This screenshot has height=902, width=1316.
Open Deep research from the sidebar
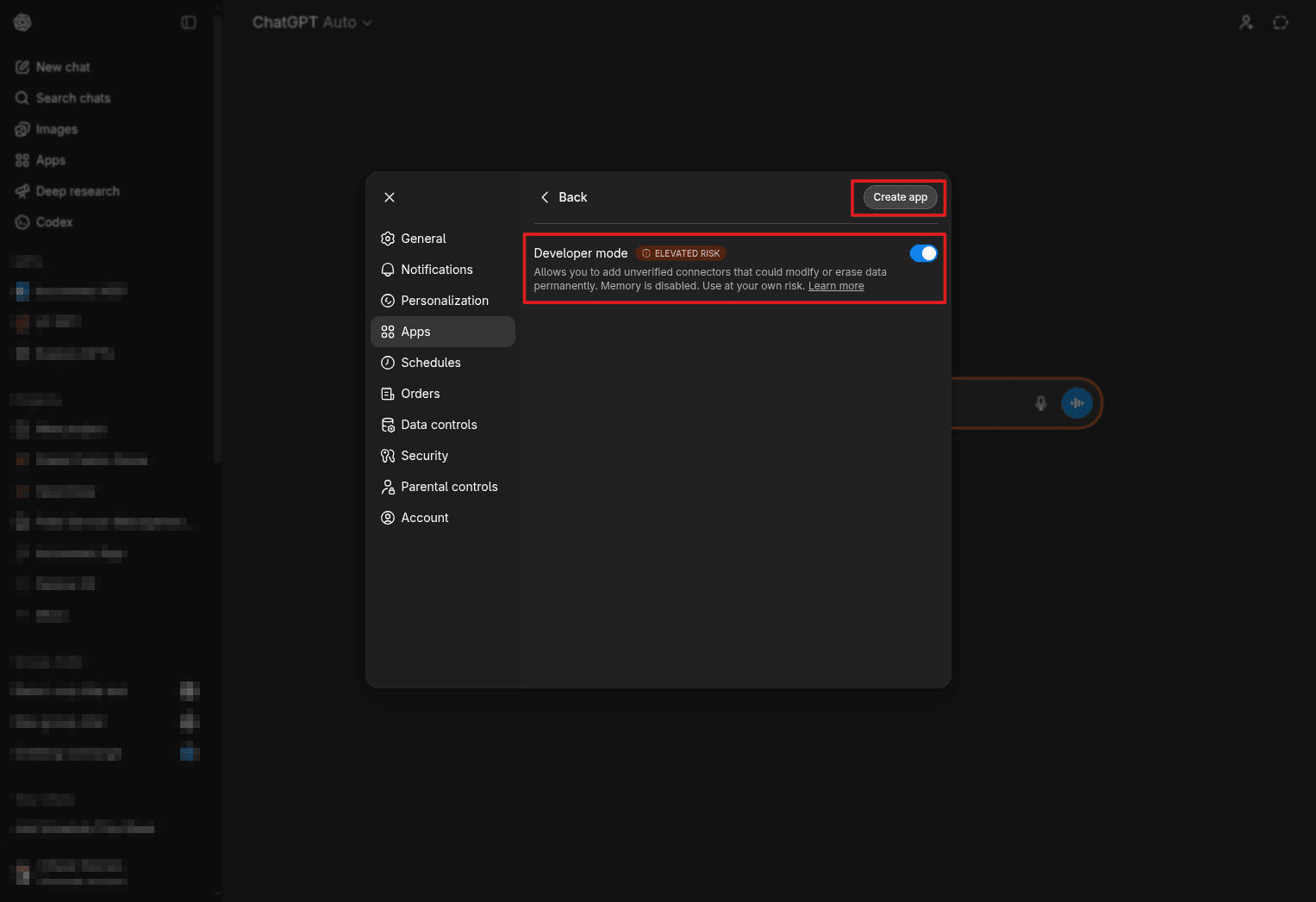[77, 190]
